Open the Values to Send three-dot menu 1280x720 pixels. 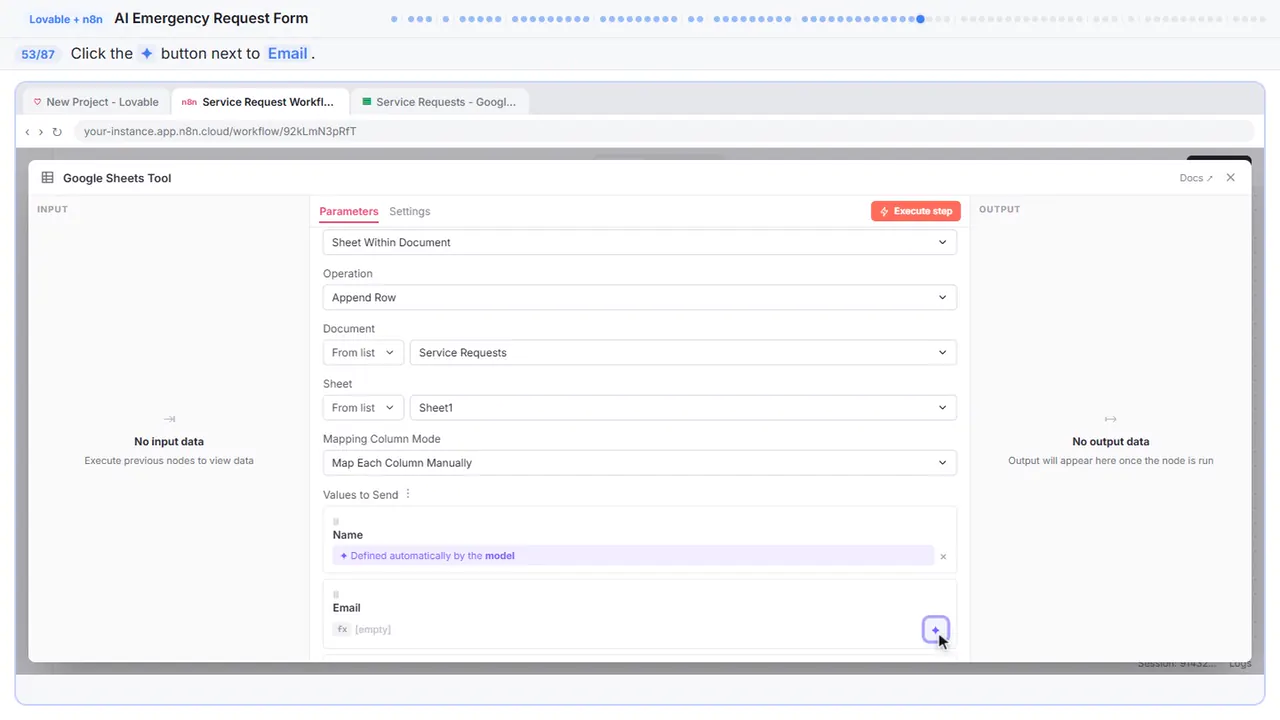[408, 495]
